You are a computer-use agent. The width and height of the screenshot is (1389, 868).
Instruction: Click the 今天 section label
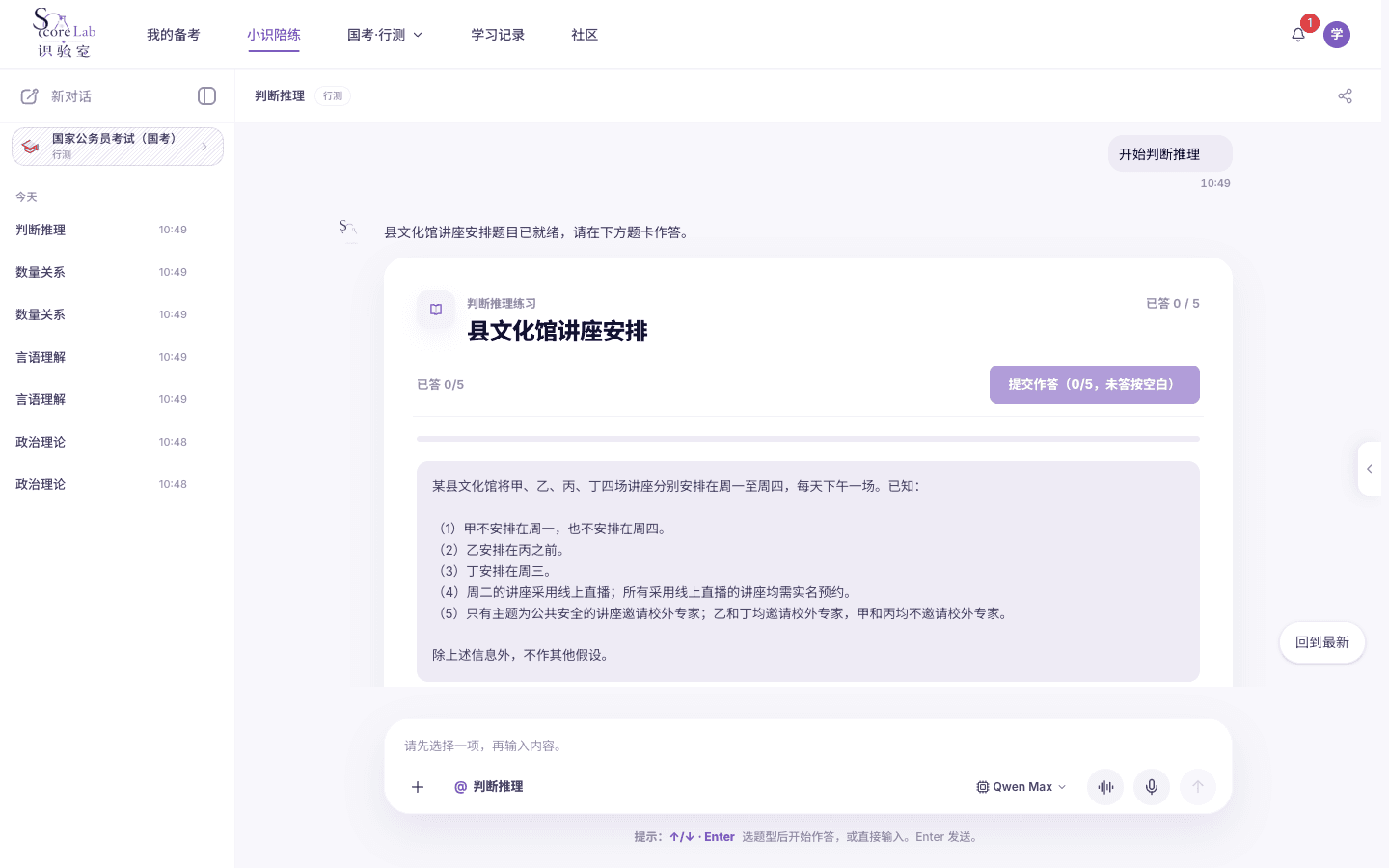(26, 197)
